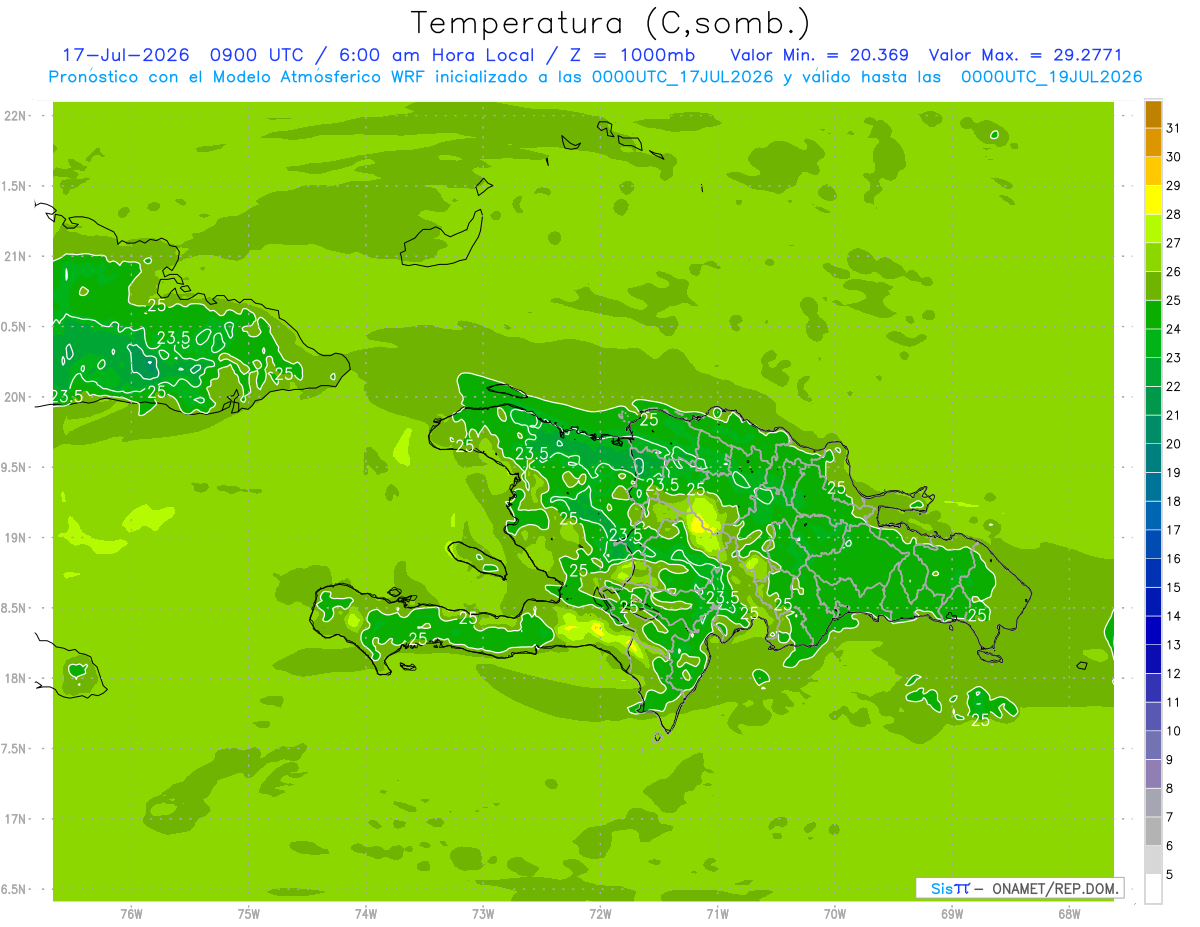Click the "Z = 1000mb" level text
The width and height of the screenshot is (1200, 927).
(634, 55)
